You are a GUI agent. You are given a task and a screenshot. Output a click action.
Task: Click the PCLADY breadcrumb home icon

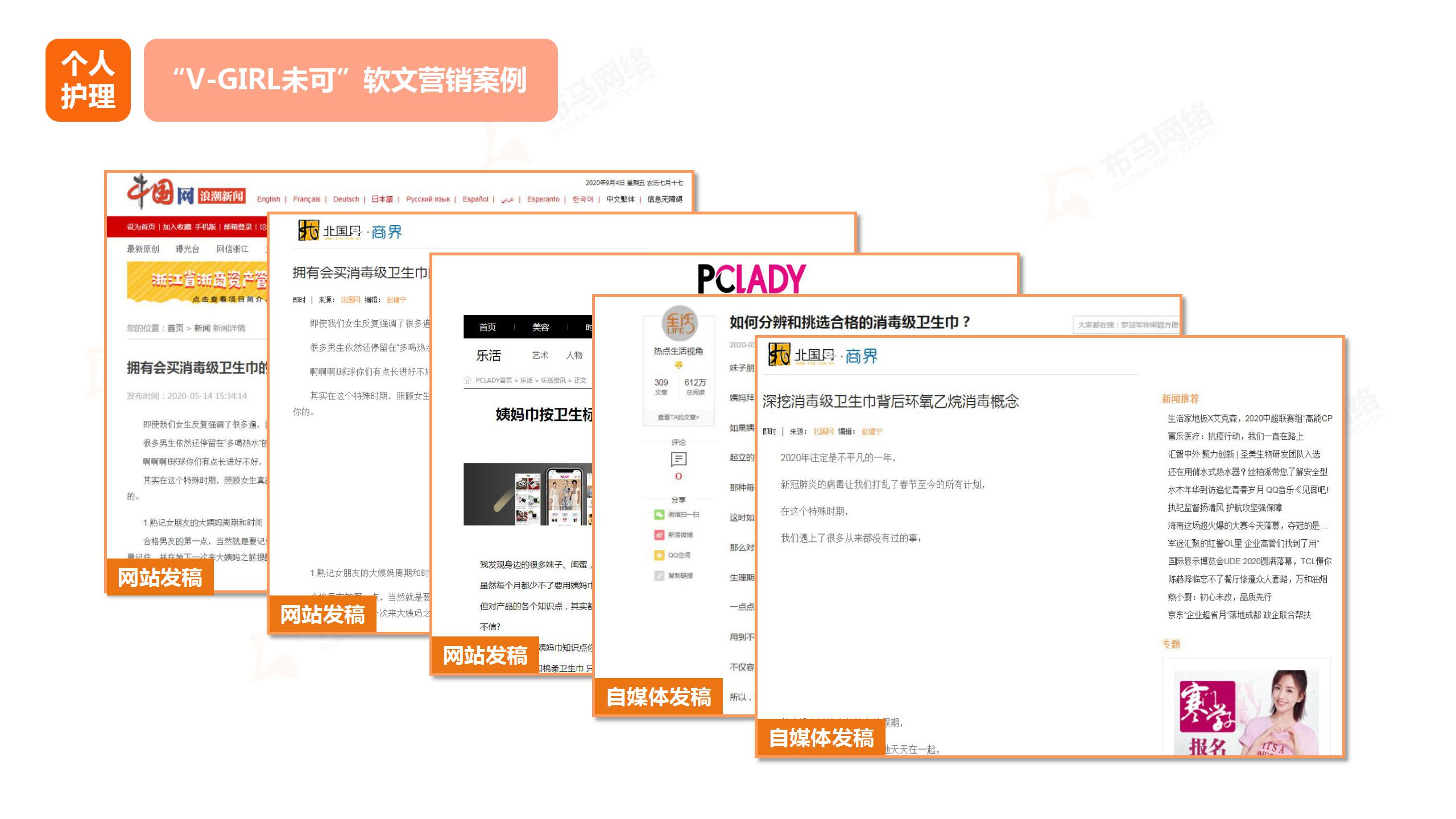(468, 380)
